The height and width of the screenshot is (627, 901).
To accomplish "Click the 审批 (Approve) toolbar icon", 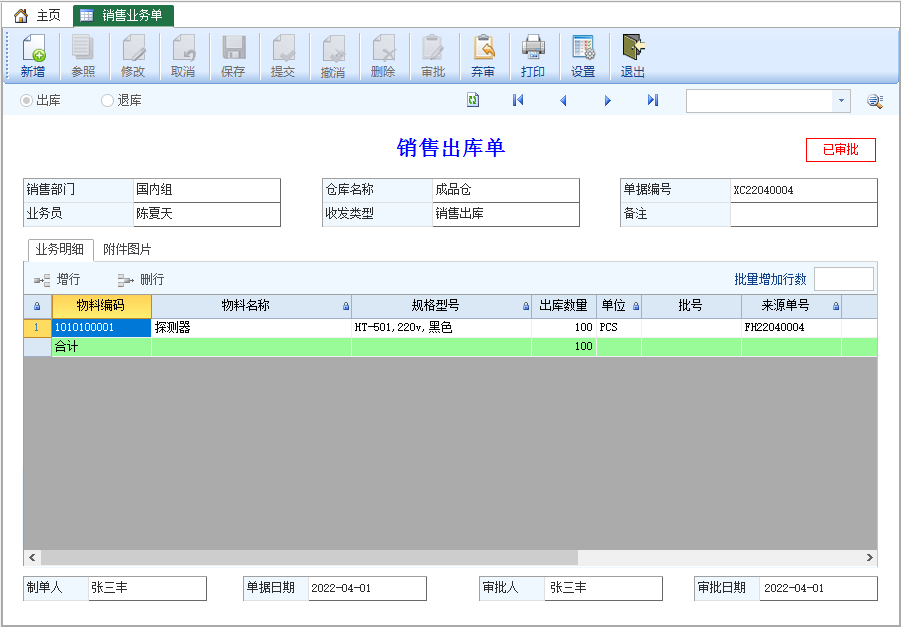I will [x=433, y=48].
